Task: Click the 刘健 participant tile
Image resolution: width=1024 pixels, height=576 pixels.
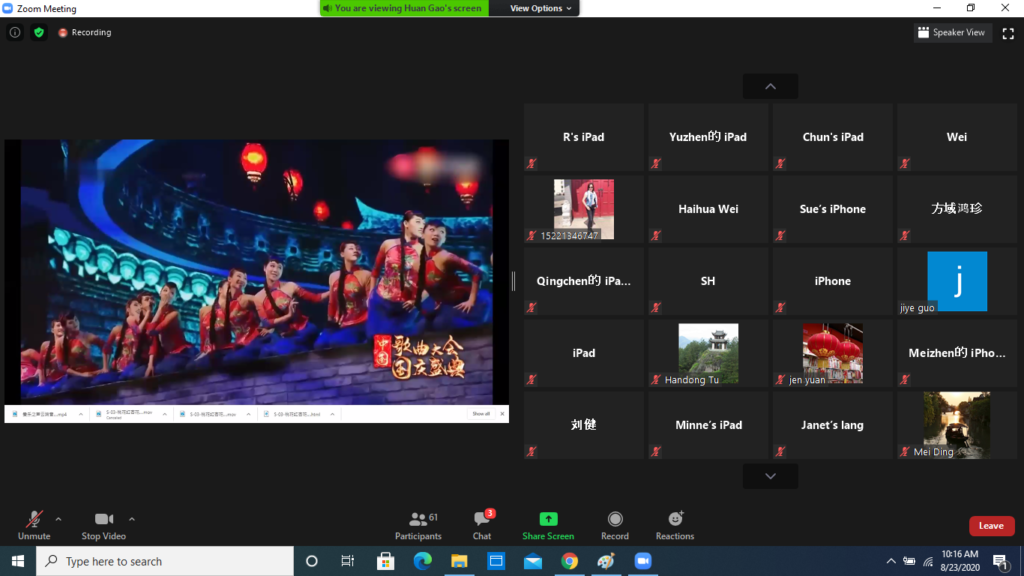Action: (x=584, y=424)
